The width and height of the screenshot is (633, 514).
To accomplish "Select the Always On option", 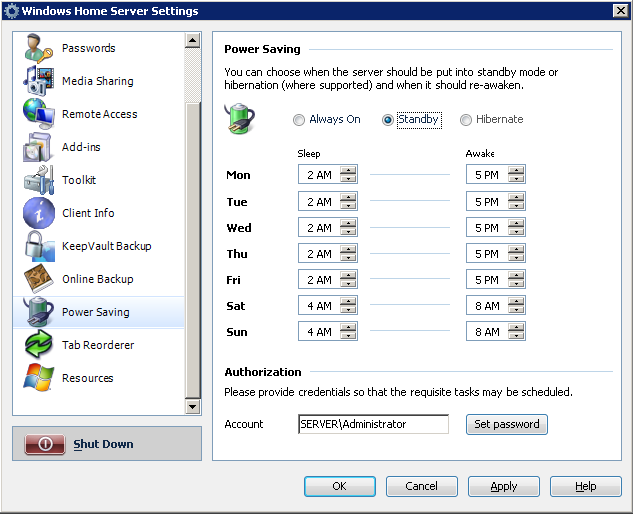I will coord(327,120).
